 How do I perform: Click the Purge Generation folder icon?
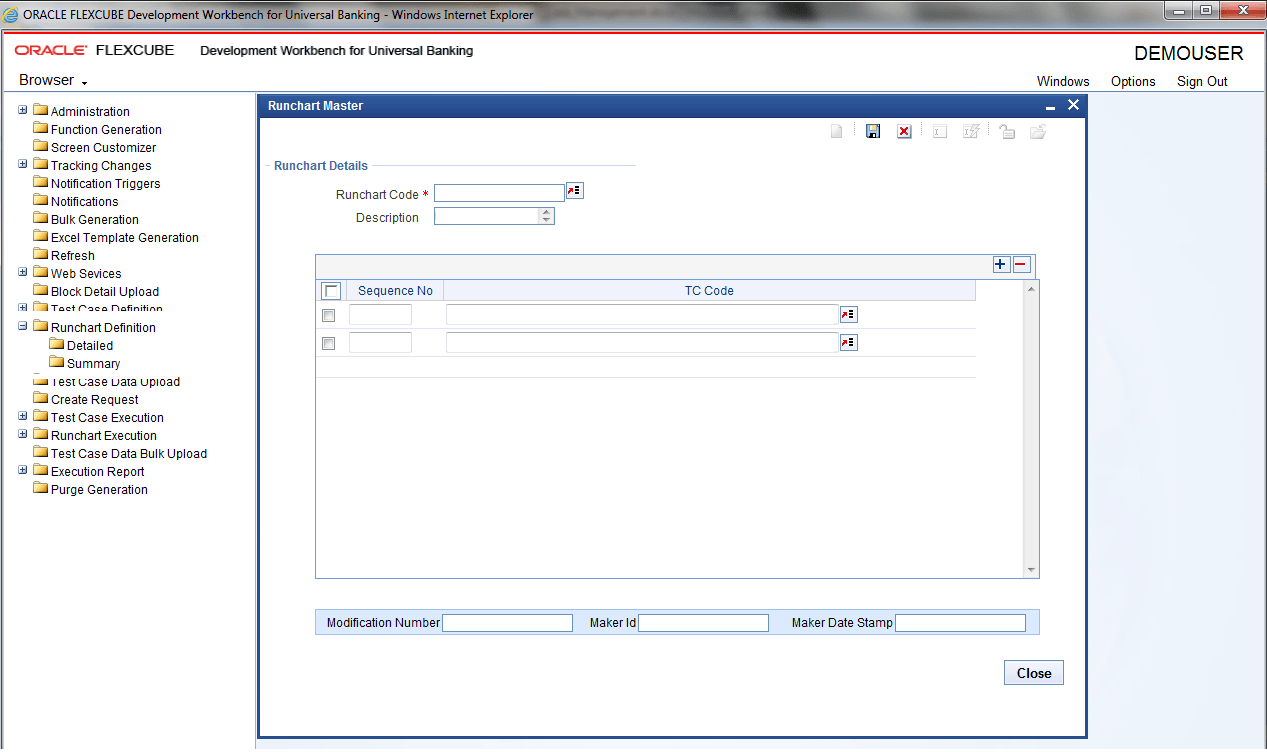coord(41,488)
